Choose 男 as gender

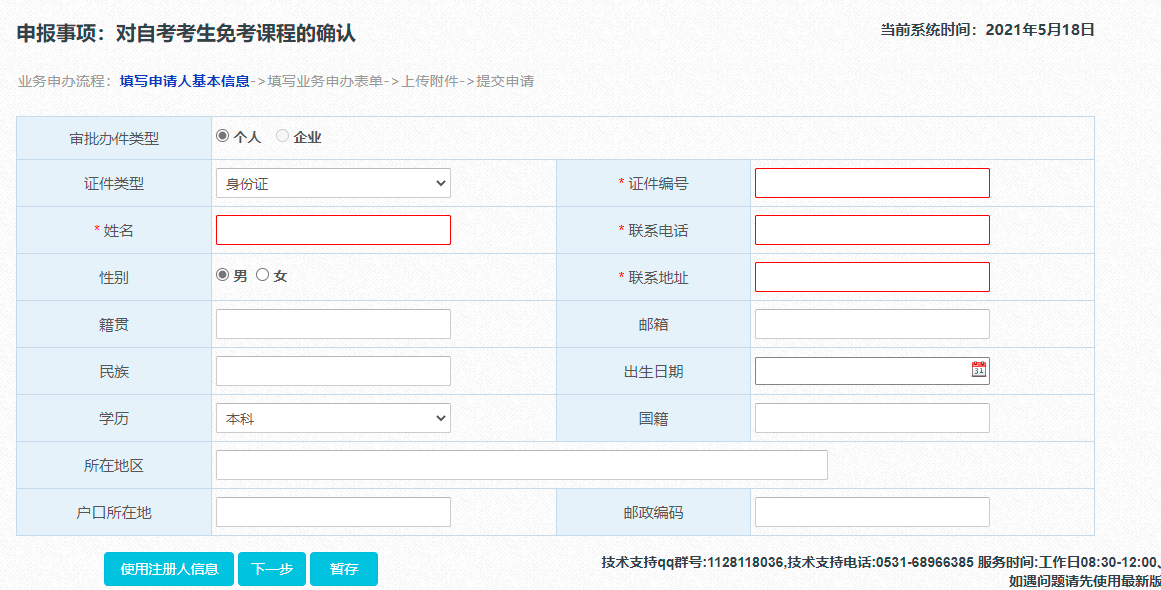223,275
